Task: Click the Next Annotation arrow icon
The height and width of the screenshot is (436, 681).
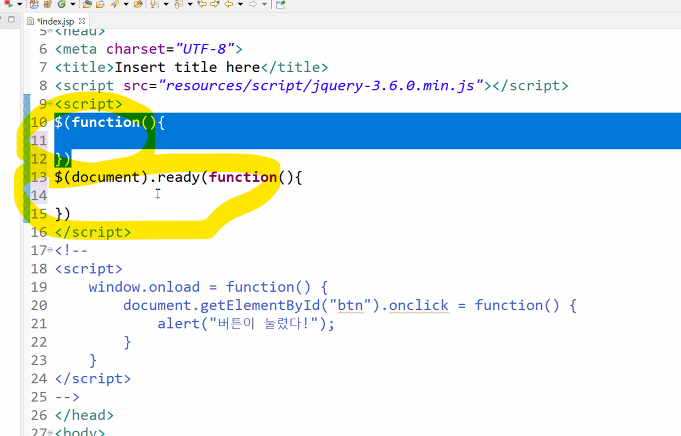Action: (153, 4)
